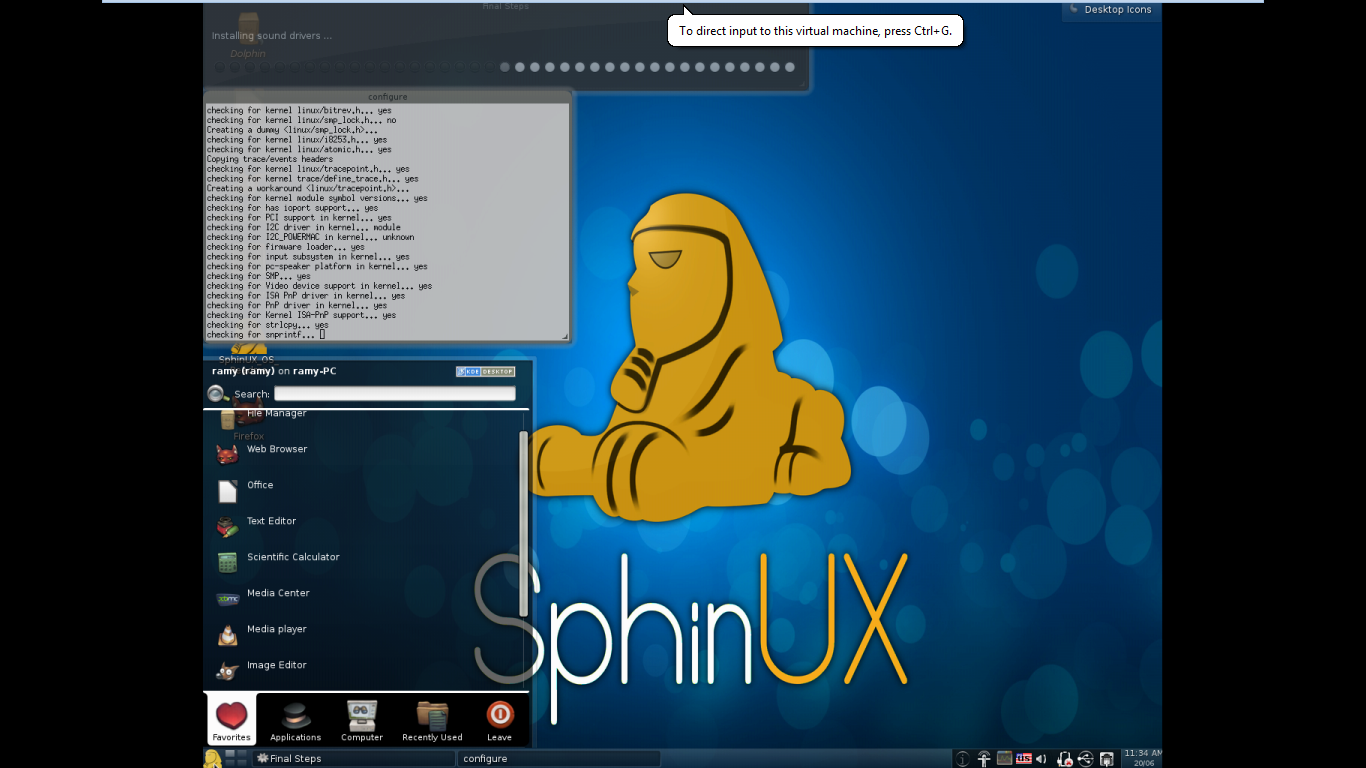Click the 'Office' label text
Viewport: 1366px width, 768px height.
(x=260, y=485)
